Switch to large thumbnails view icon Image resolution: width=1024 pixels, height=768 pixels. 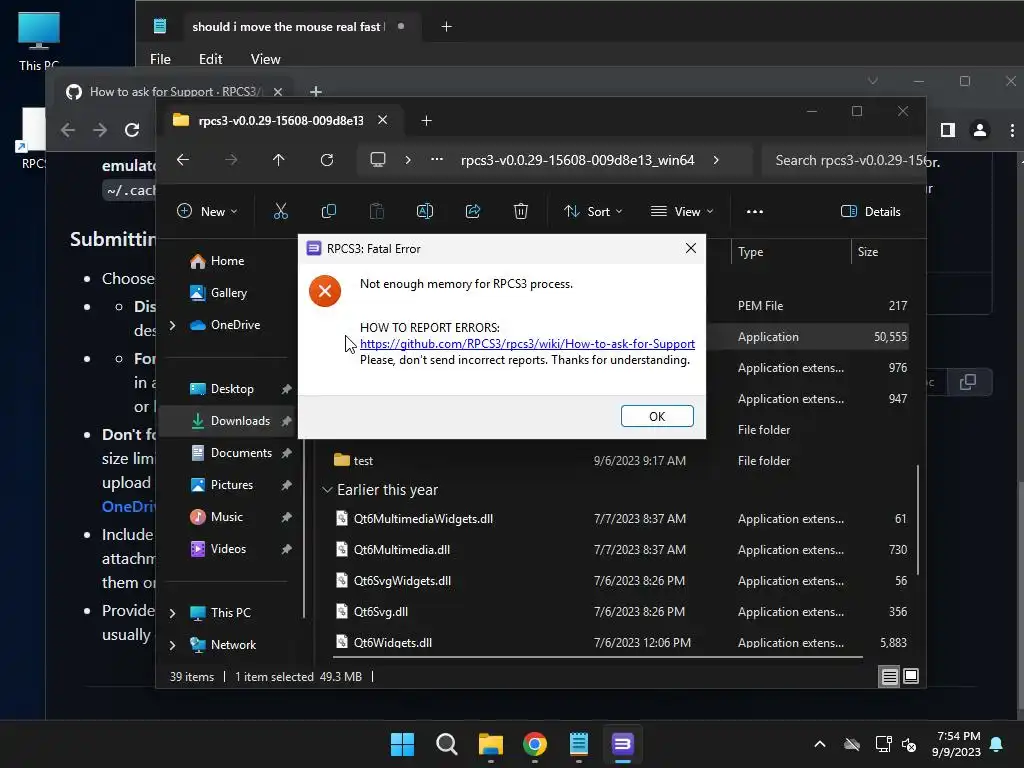911,677
